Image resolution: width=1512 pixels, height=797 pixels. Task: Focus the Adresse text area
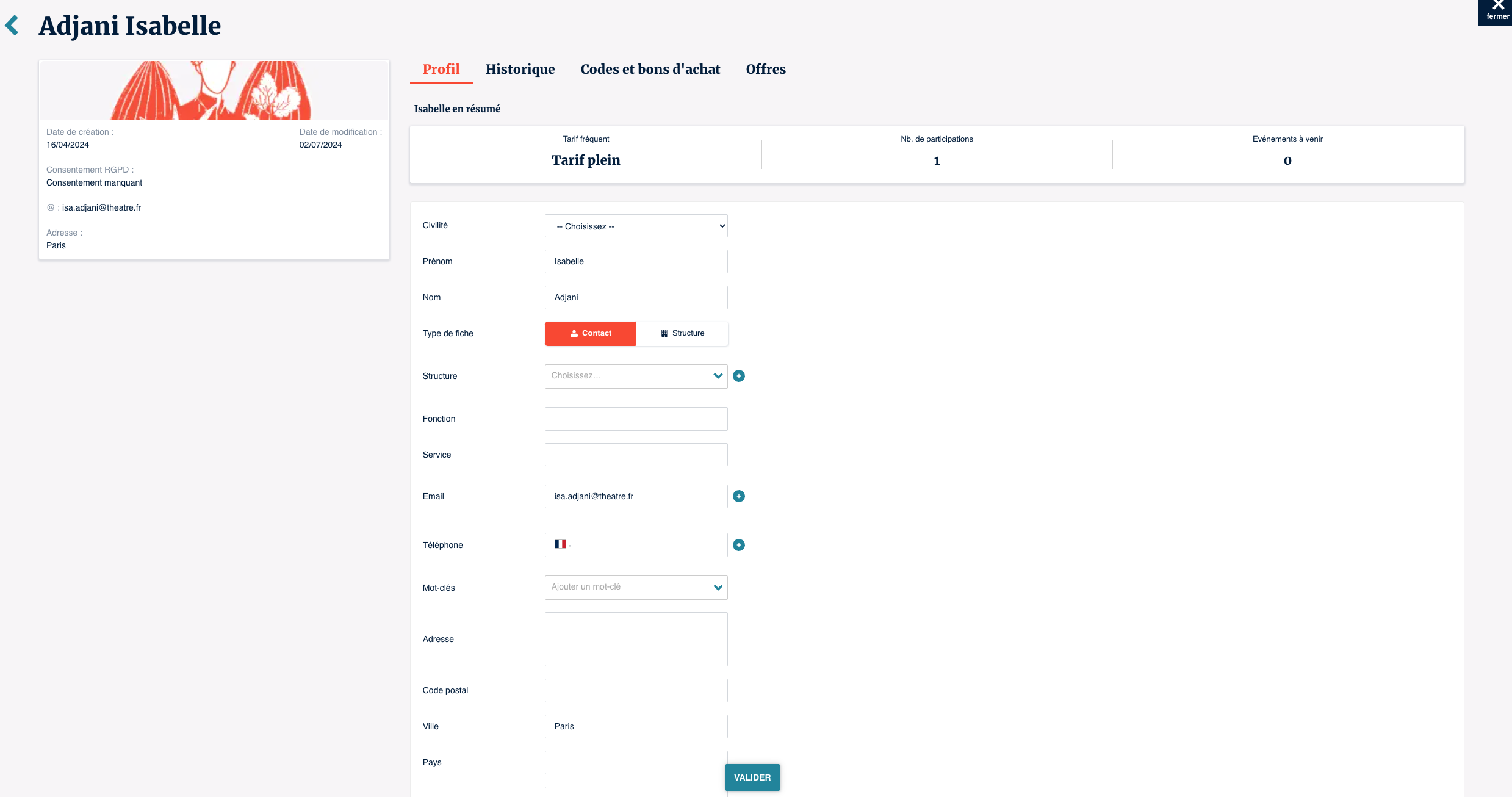coord(636,639)
